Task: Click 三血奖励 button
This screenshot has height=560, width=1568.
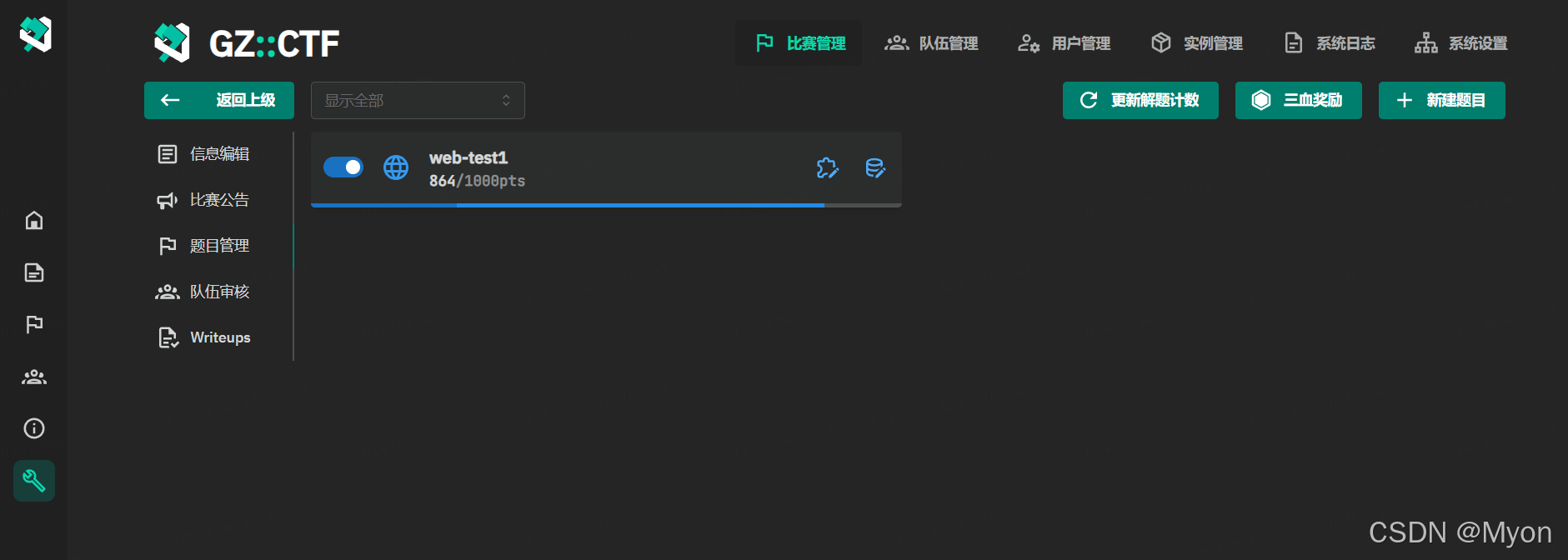Action: tap(1299, 101)
